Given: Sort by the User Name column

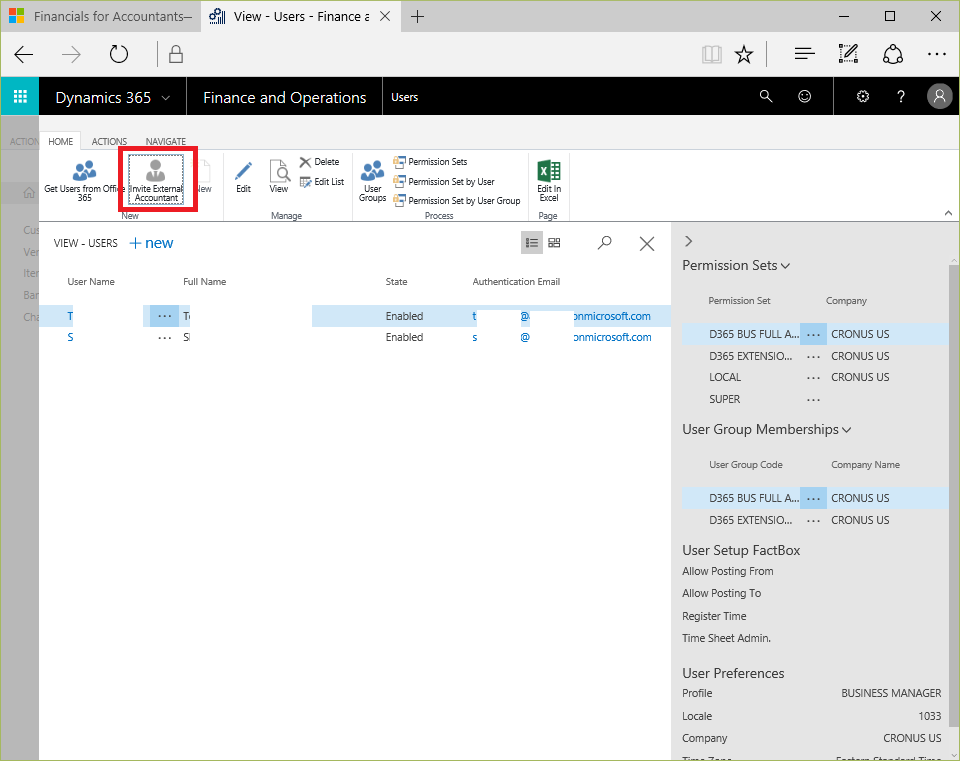Looking at the screenshot, I should coord(91,282).
